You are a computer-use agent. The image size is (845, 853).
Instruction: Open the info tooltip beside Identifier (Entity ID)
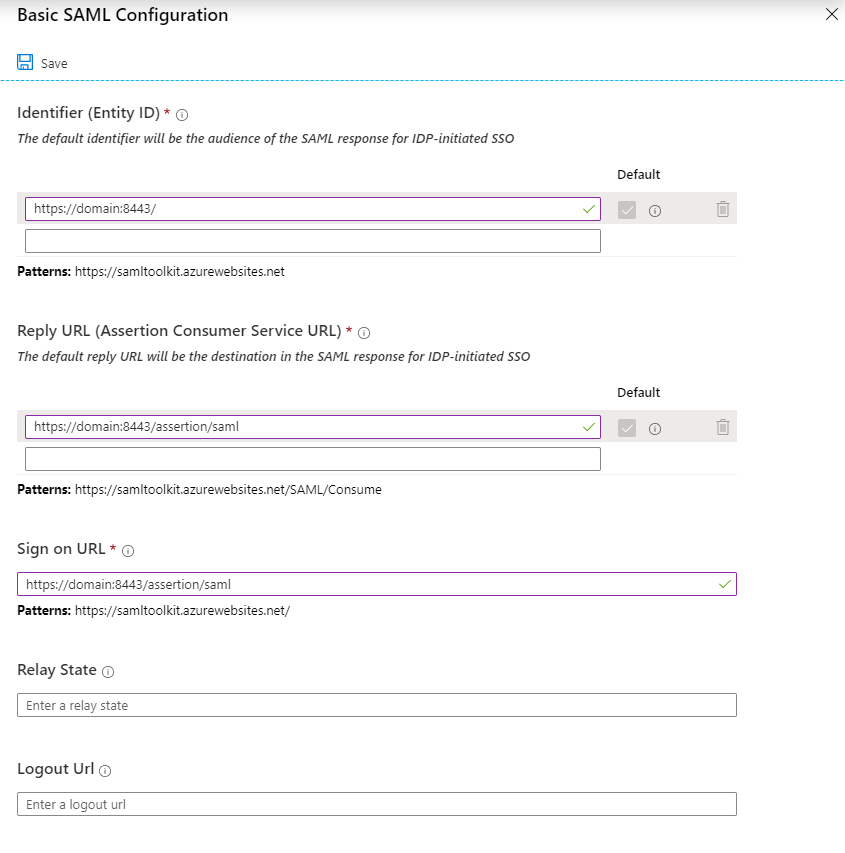(x=181, y=115)
